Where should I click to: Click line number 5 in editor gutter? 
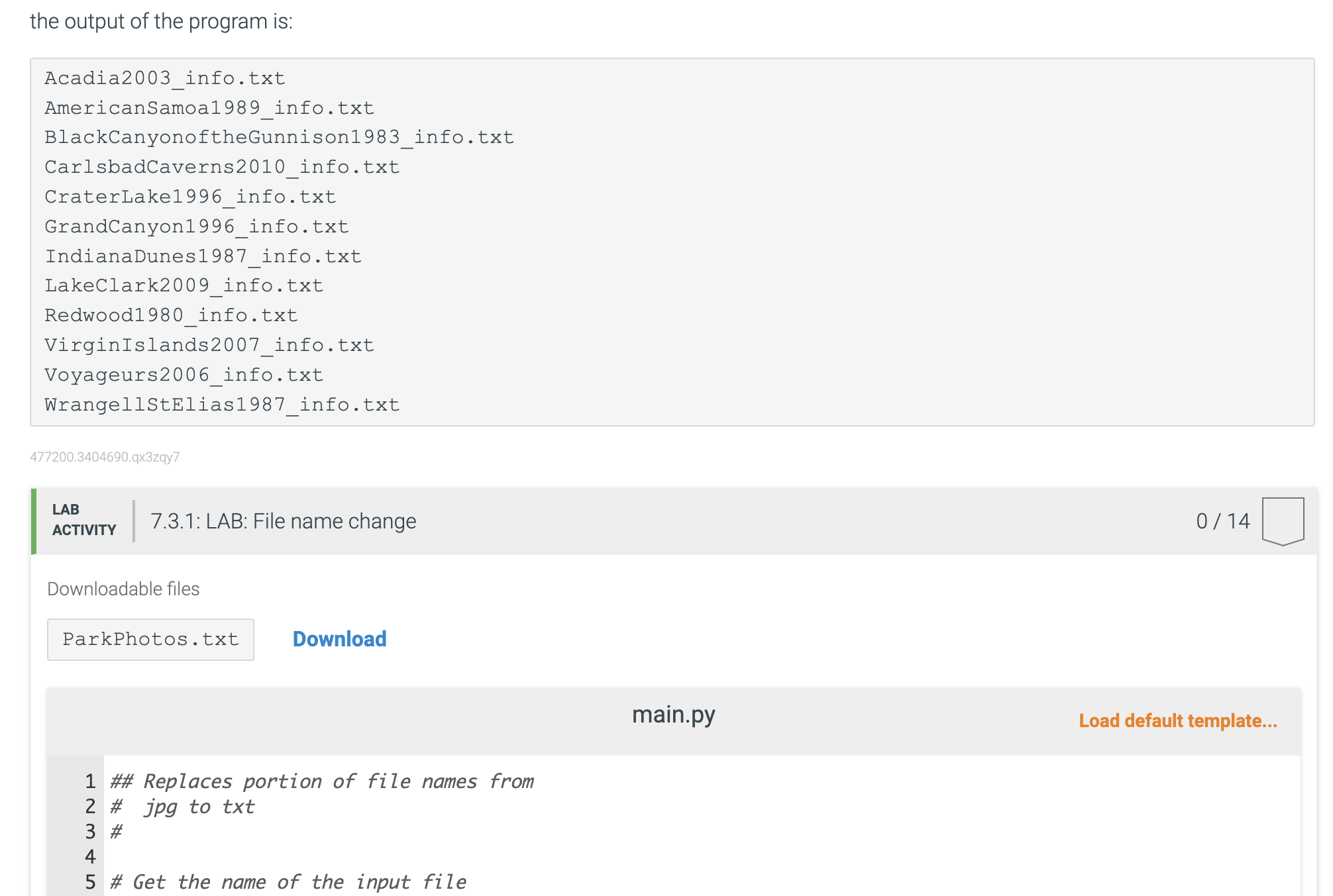point(90,882)
